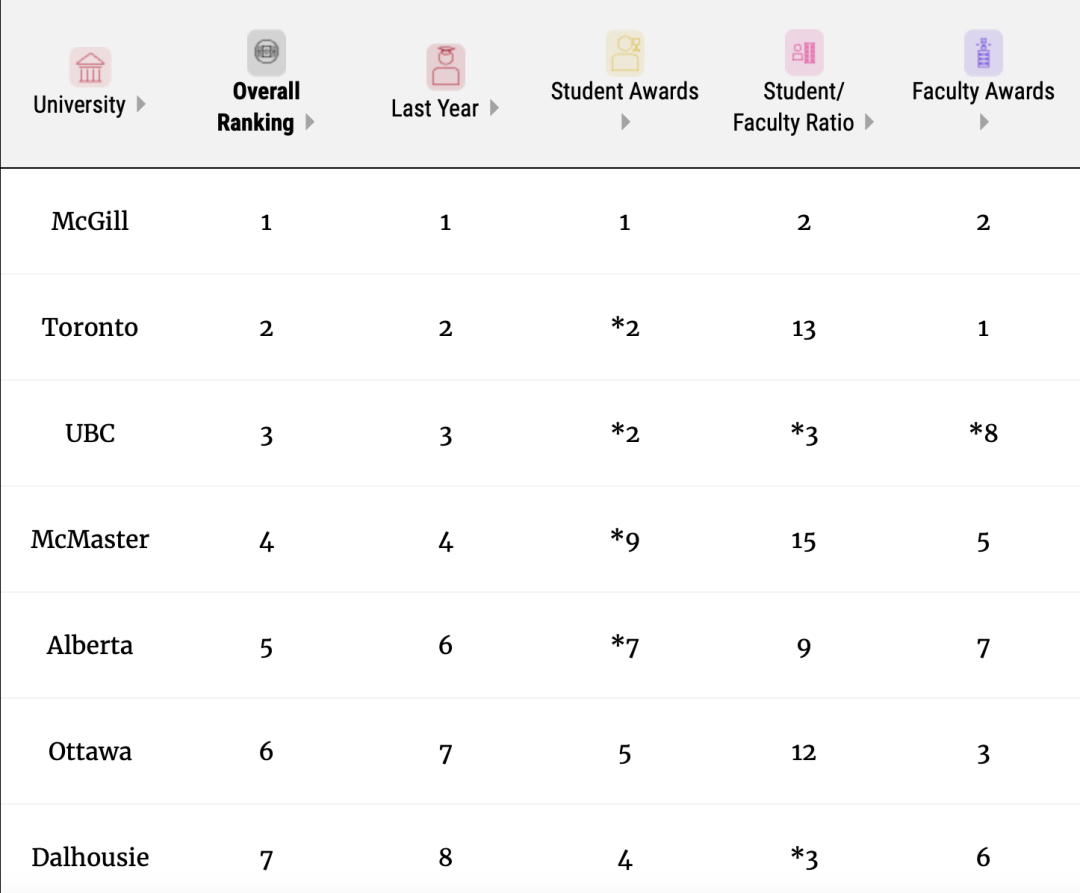Click the University building icon

90,67
